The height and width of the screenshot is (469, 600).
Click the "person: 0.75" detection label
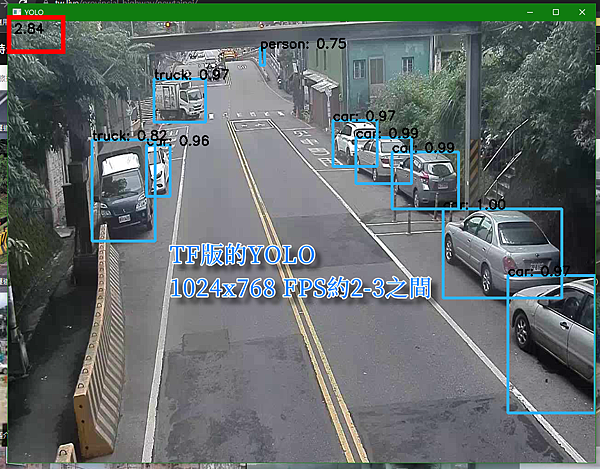[x=303, y=44]
